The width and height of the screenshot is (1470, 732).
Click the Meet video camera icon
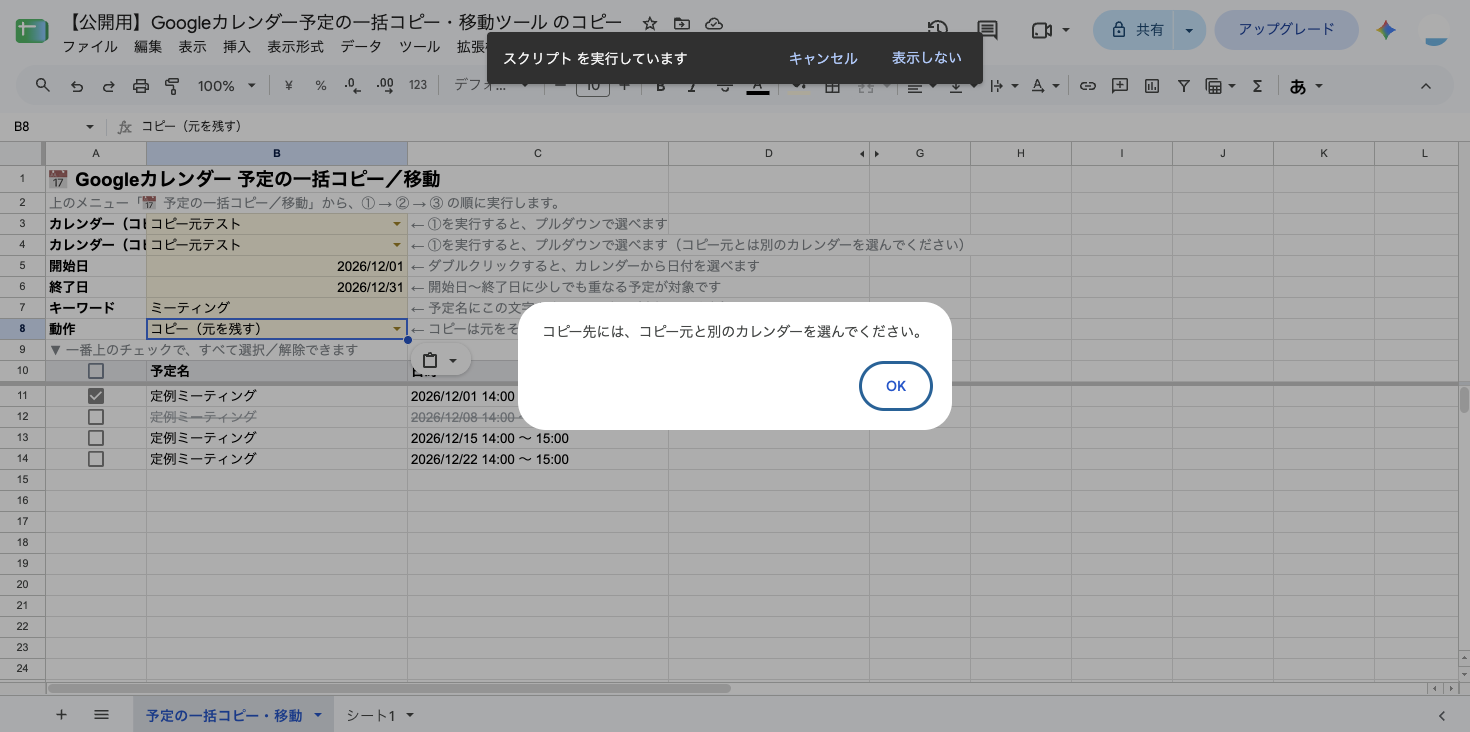pyautogui.click(x=1041, y=30)
